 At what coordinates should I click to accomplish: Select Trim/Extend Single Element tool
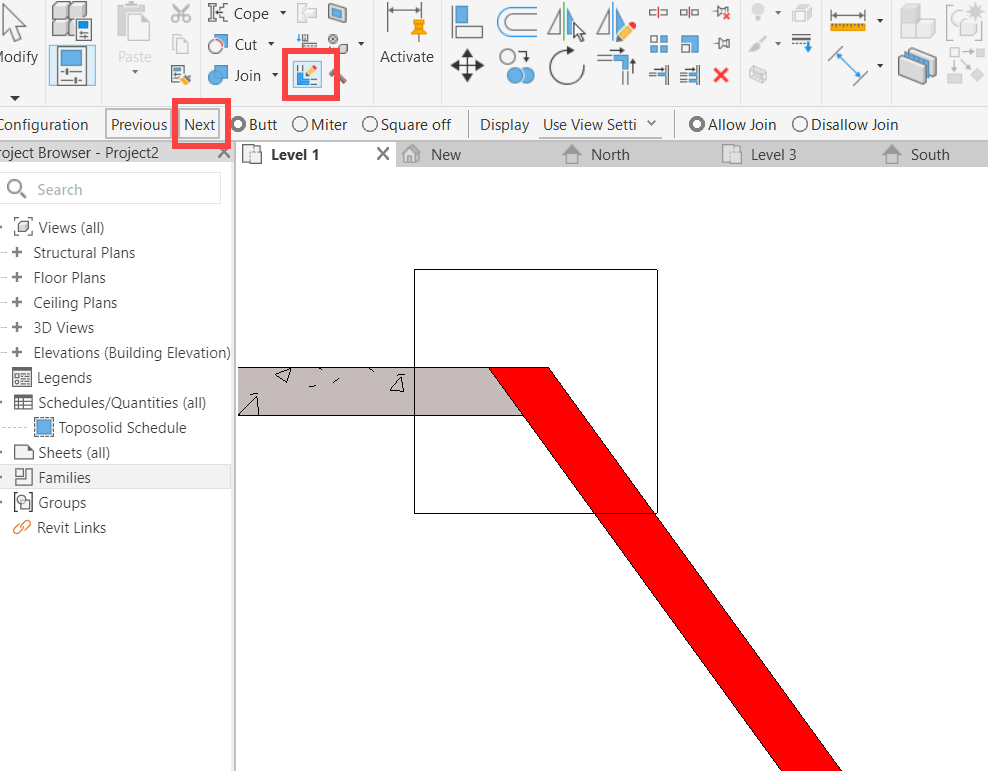click(658, 76)
